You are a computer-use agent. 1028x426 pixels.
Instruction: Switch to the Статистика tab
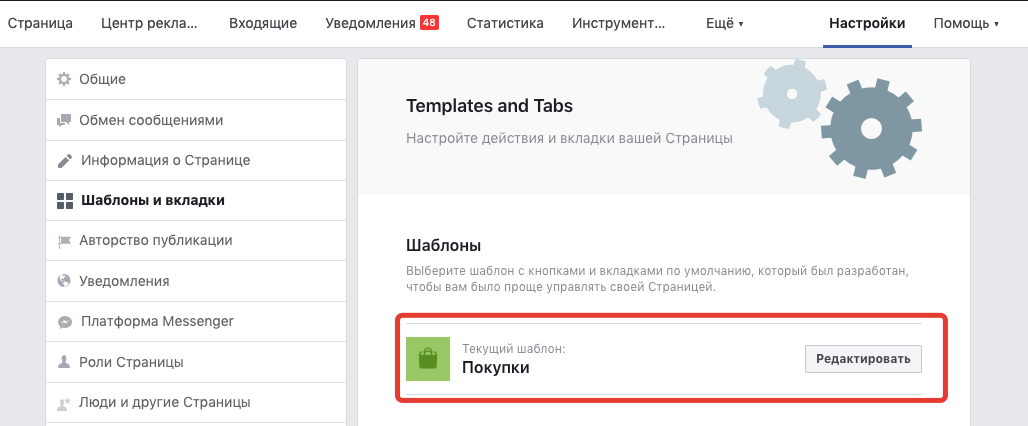pos(505,24)
